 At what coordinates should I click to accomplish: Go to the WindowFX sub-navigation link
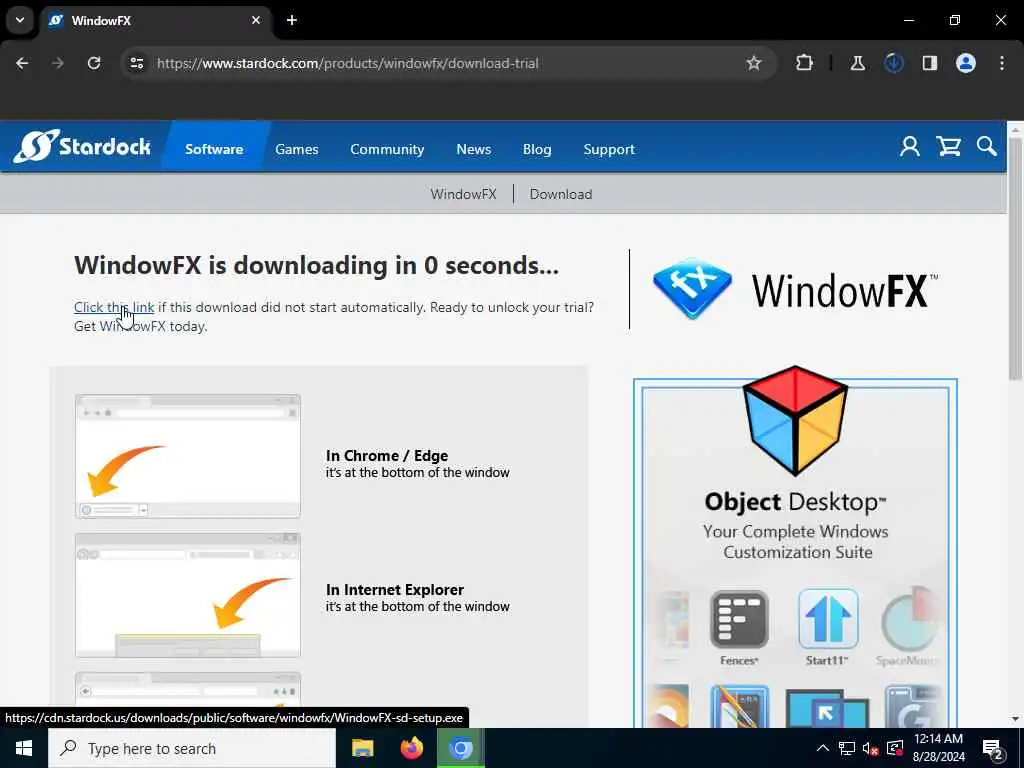(463, 194)
